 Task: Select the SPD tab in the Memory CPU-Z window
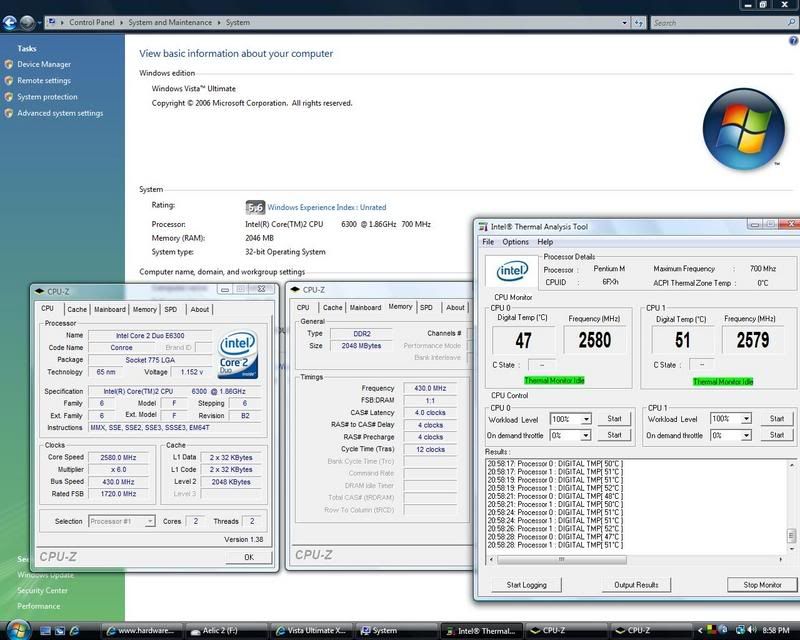[426, 307]
